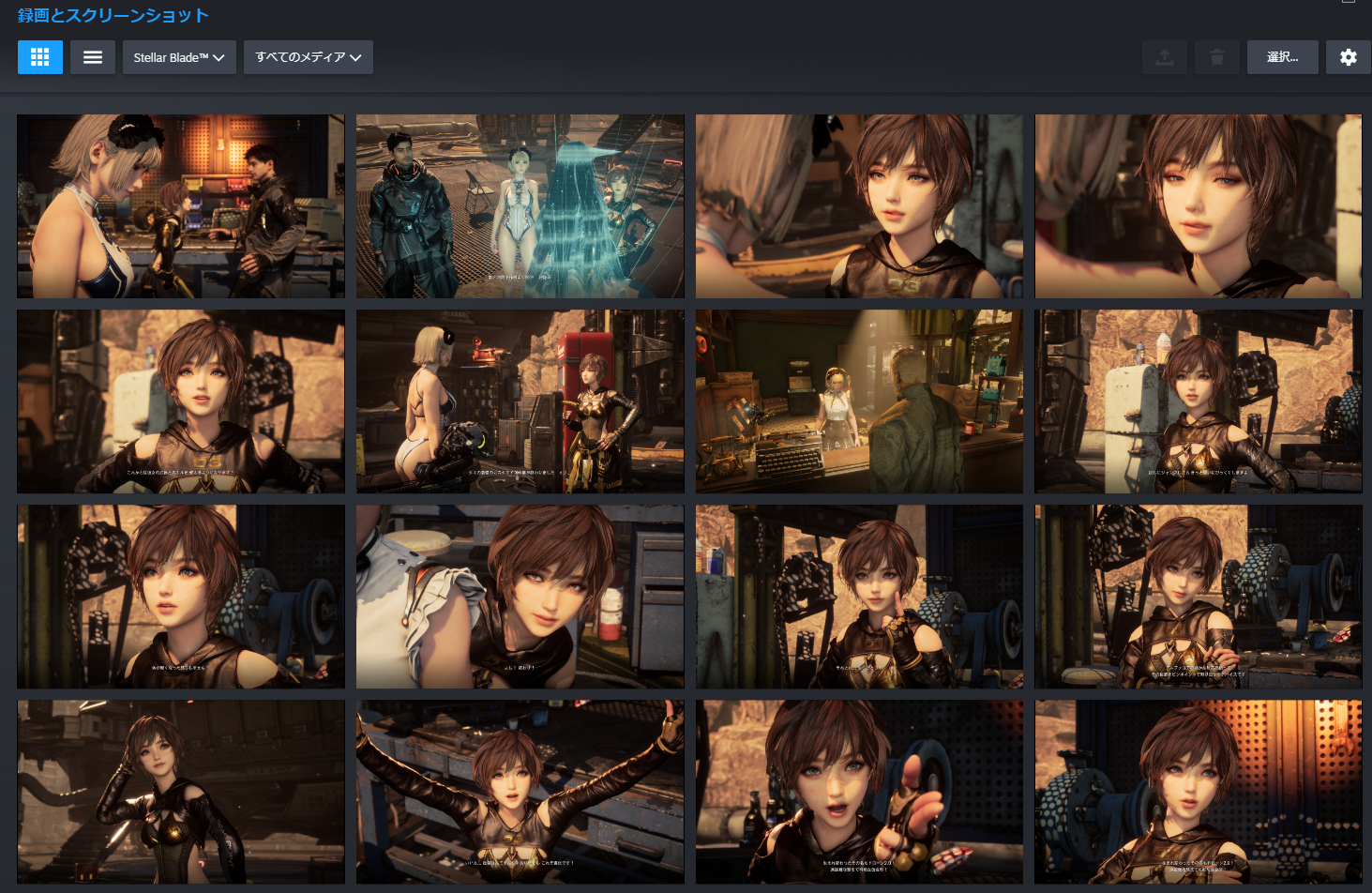This screenshot has height=893, width=1372.
Task: Open thumbnail of girl clasping hands by blue machine
Action: coord(1199,597)
